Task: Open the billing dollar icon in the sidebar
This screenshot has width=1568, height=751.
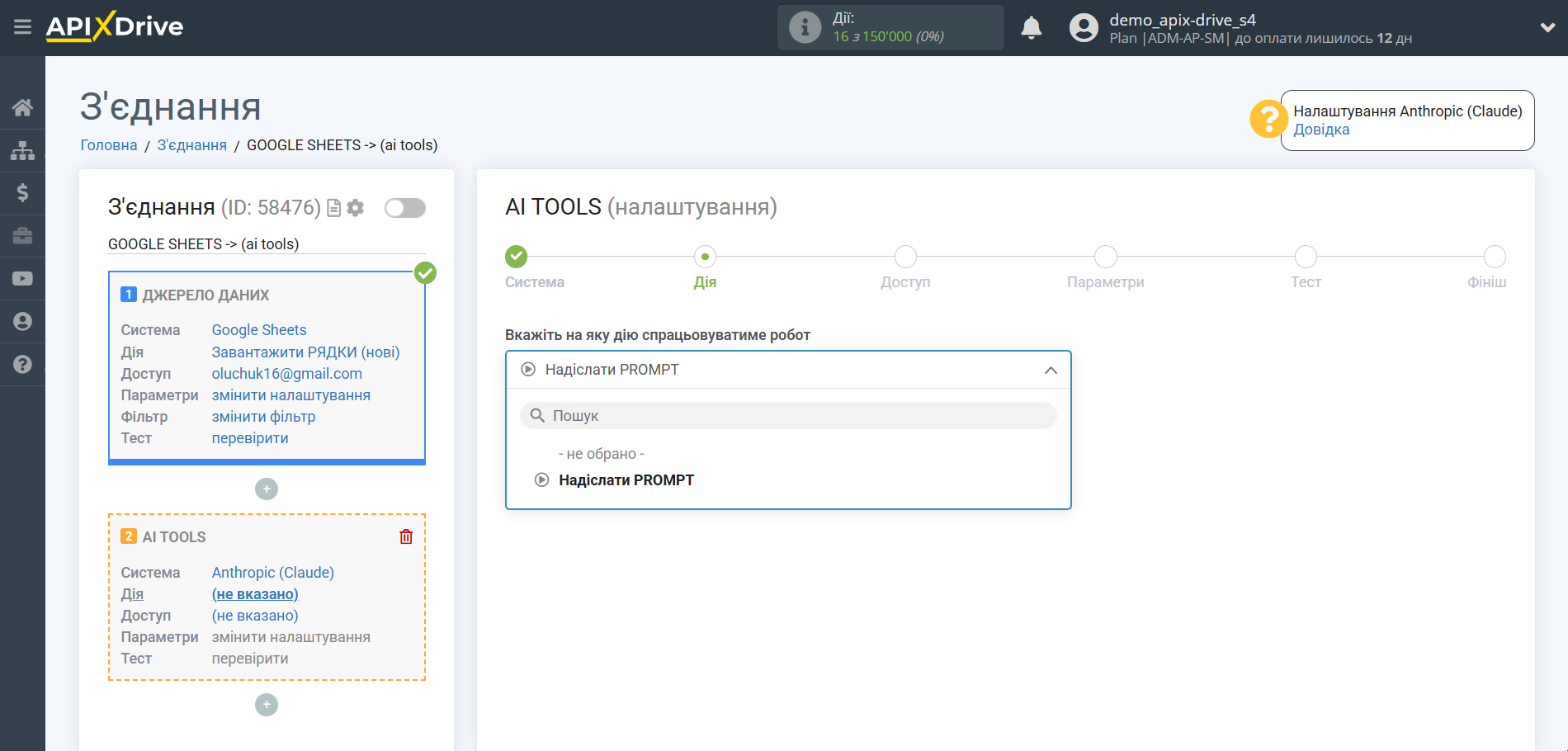Action: pos(22,193)
